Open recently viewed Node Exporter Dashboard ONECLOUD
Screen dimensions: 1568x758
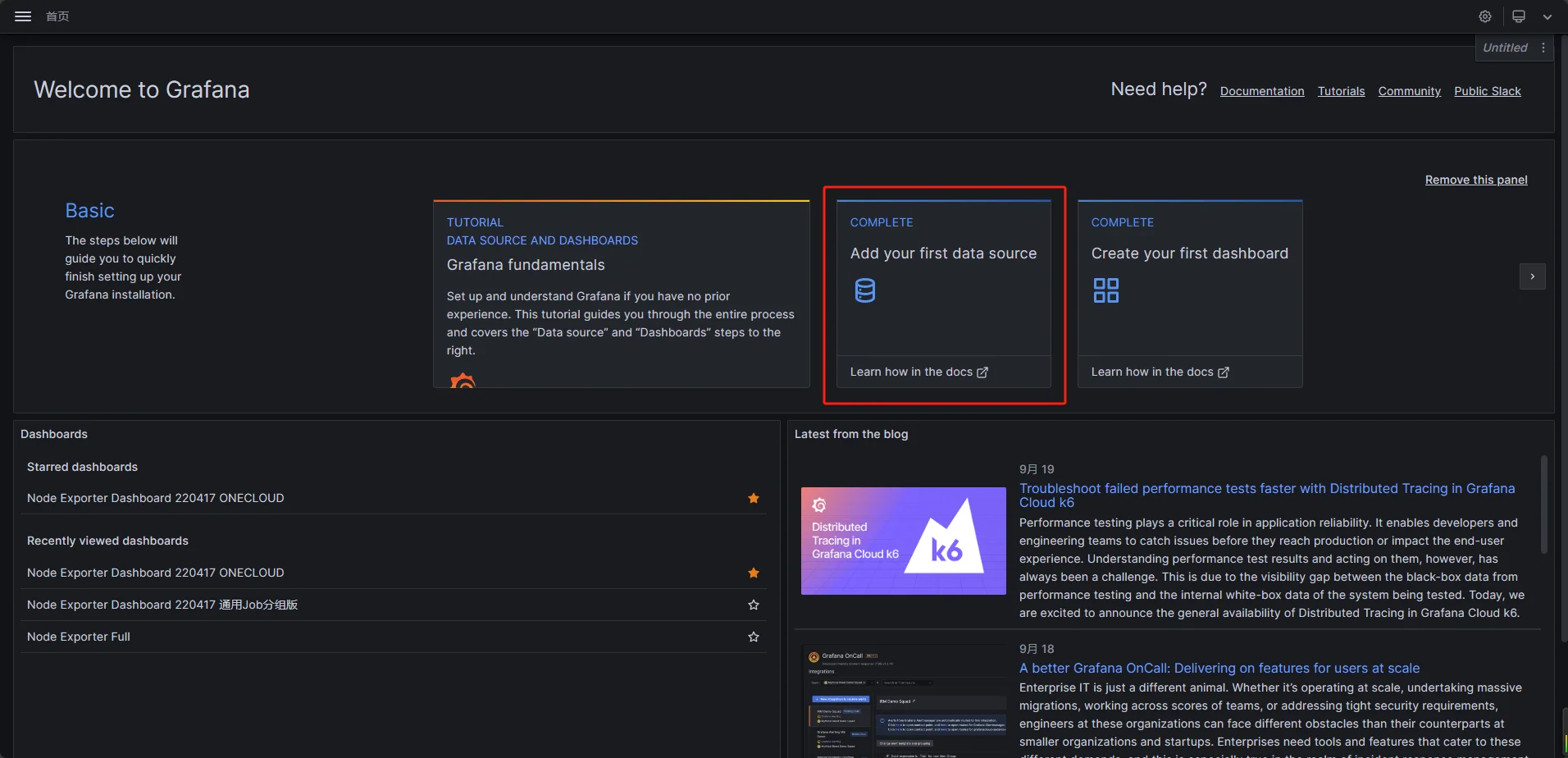point(156,573)
